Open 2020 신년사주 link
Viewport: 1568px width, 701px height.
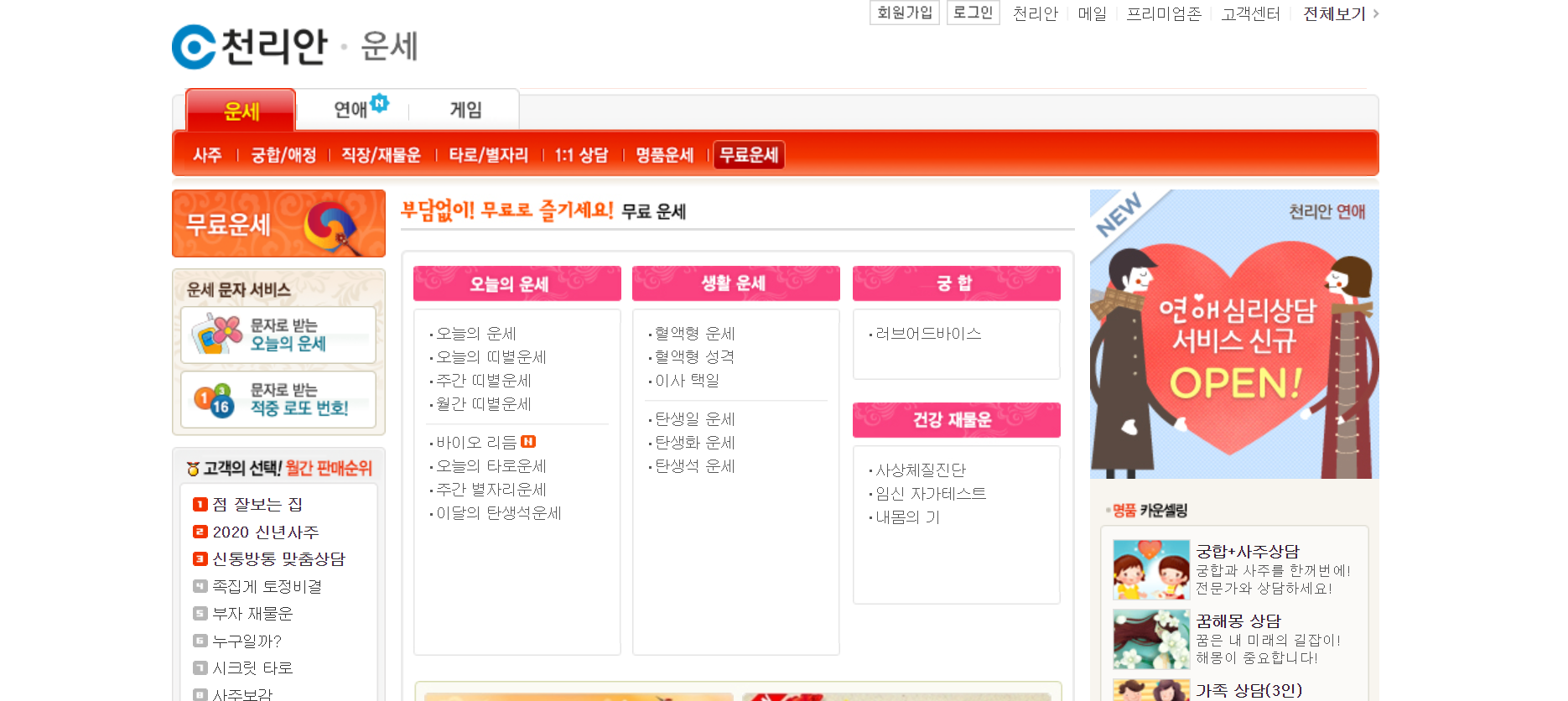click(x=266, y=532)
